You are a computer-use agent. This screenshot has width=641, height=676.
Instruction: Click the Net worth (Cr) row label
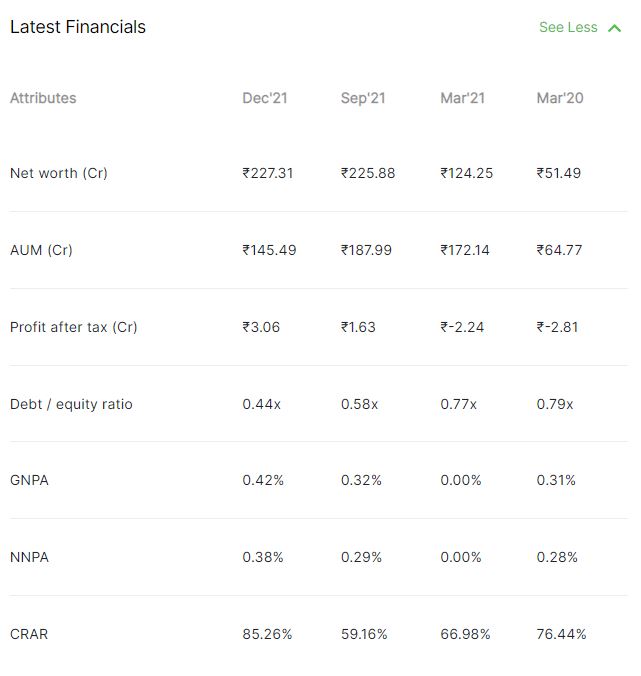pyautogui.click(x=59, y=173)
